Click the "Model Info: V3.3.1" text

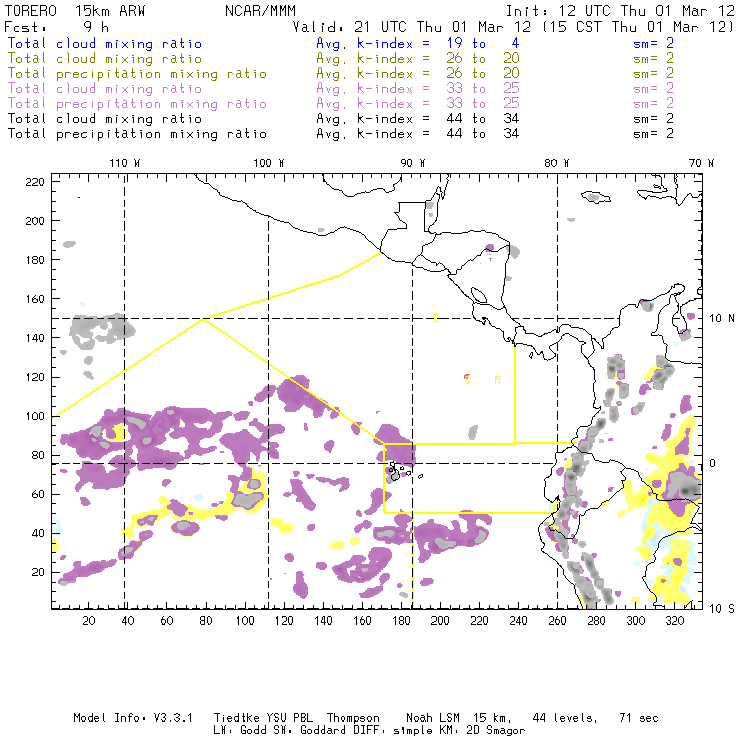point(133,718)
